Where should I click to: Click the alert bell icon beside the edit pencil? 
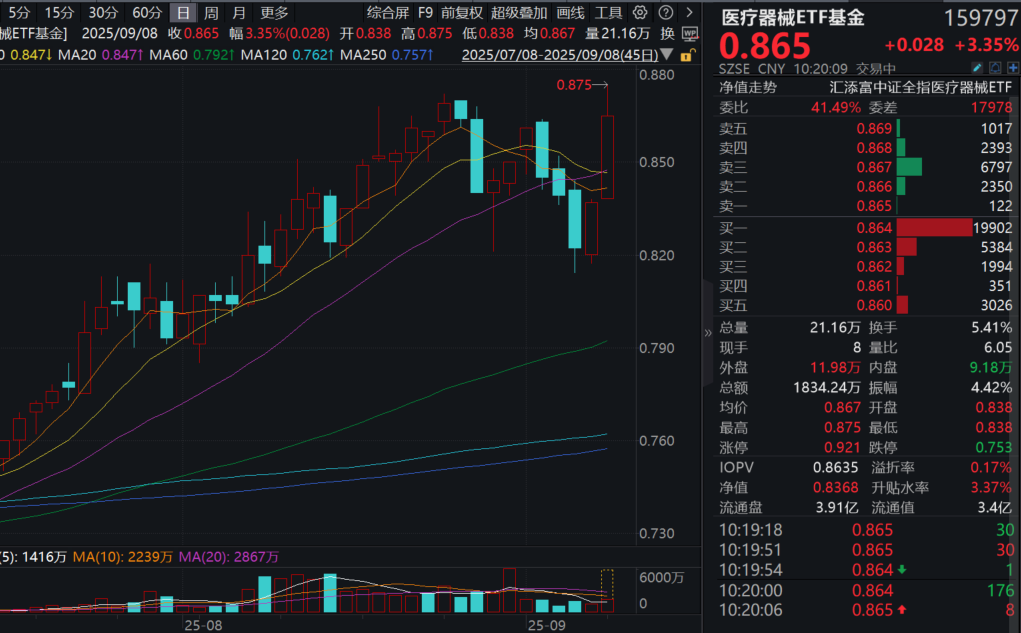pos(995,67)
